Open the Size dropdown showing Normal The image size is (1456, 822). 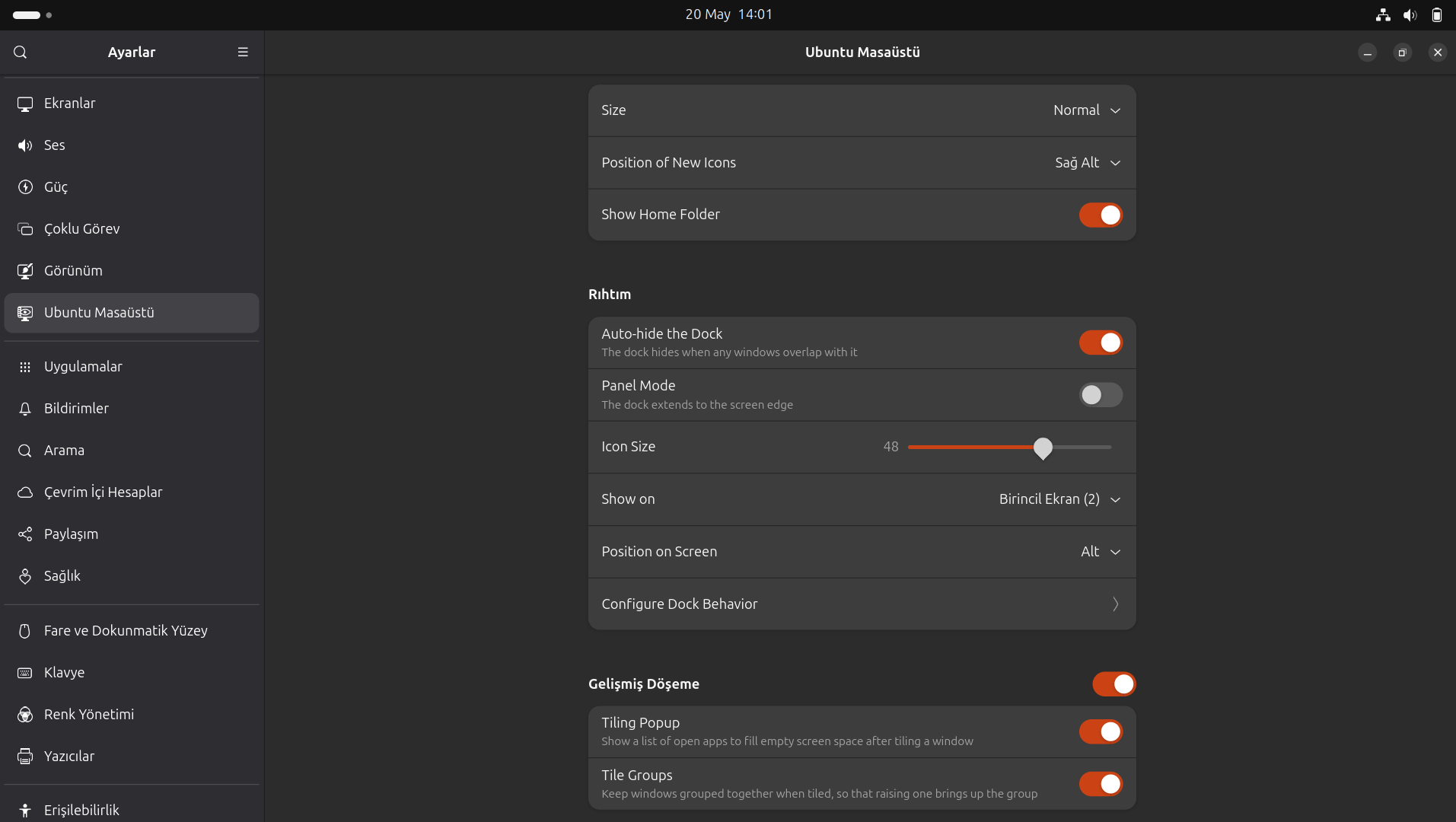click(x=1086, y=110)
